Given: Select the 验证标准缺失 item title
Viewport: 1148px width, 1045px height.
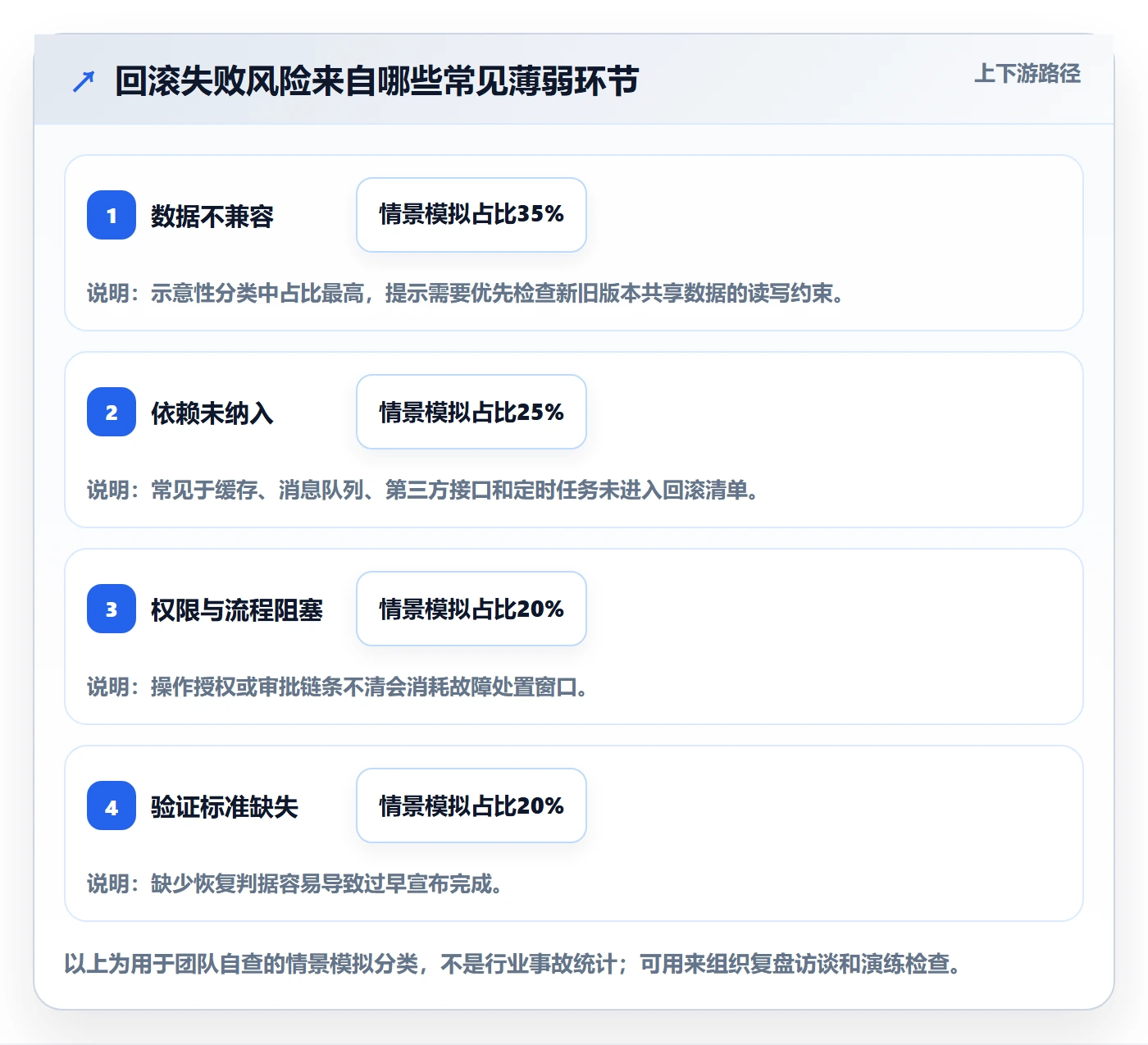Looking at the screenshot, I should (224, 806).
